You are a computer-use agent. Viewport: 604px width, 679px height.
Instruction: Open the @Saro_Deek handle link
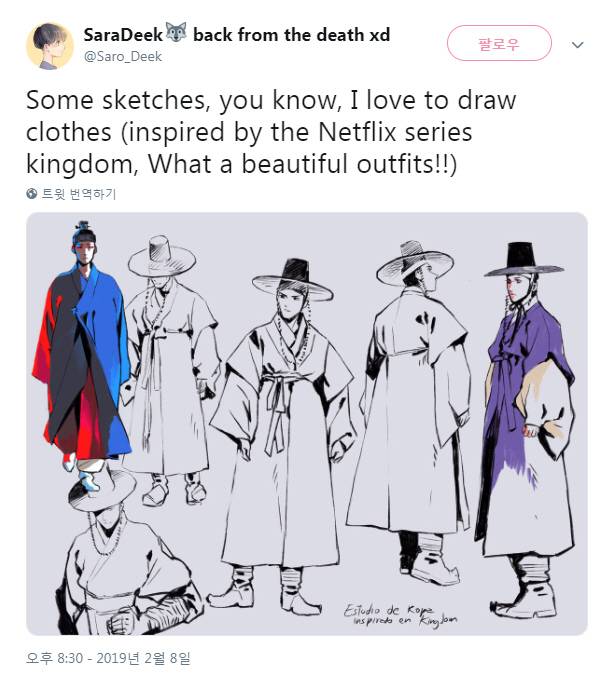pos(123,57)
